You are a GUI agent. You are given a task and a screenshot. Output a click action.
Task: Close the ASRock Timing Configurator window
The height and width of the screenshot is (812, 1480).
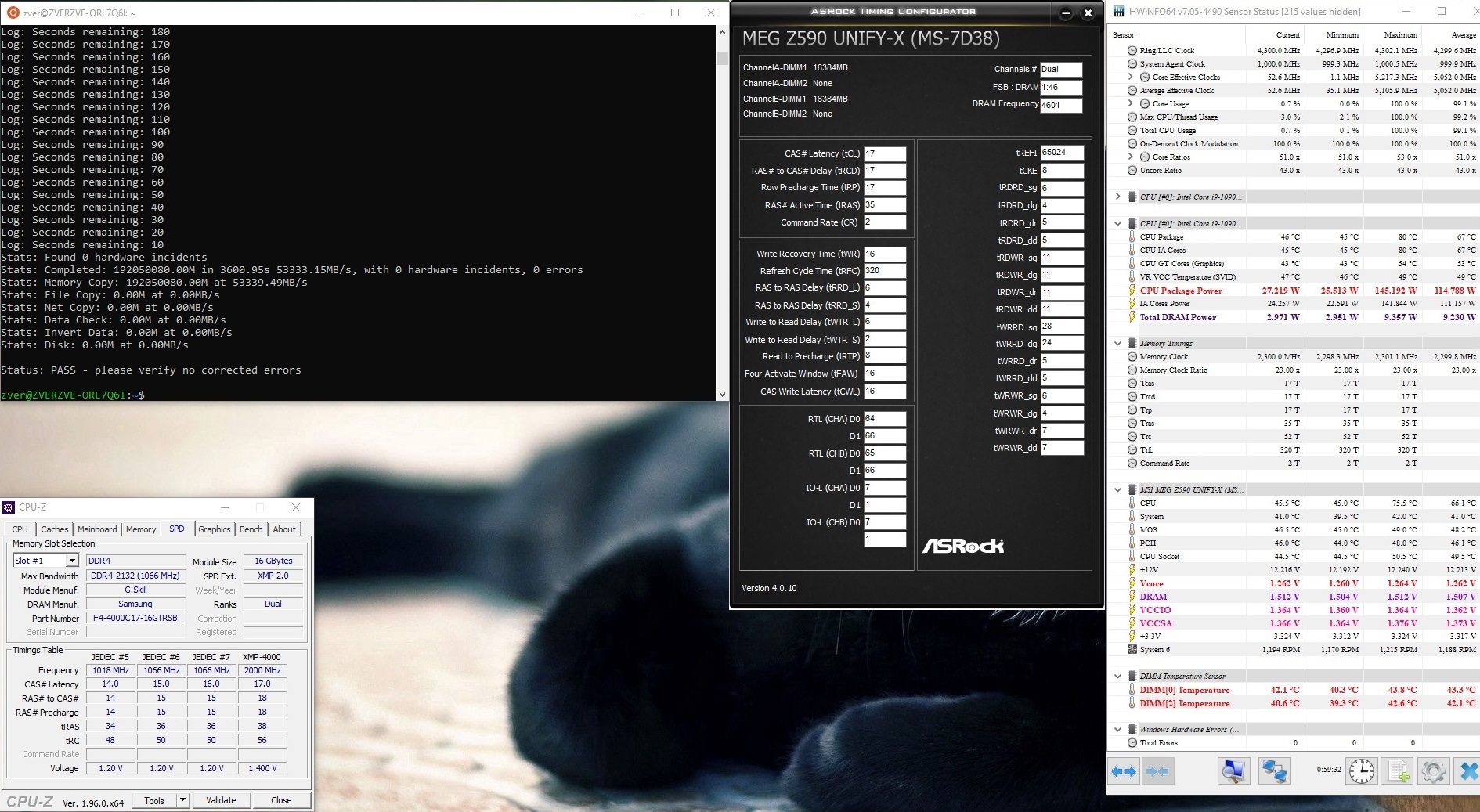point(1088,13)
